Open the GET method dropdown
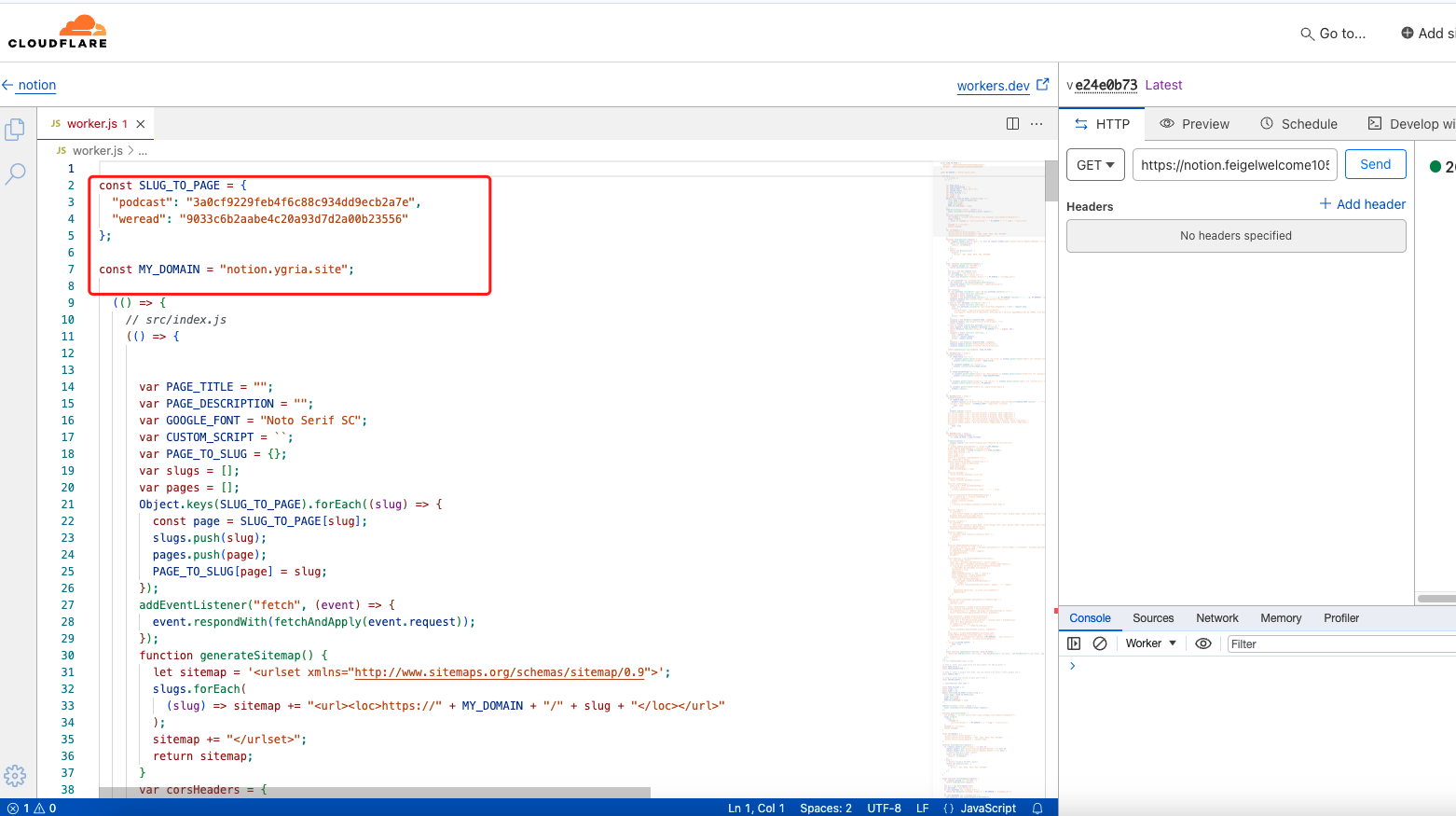This screenshot has height=816, width=1456. coord(1095,165)
